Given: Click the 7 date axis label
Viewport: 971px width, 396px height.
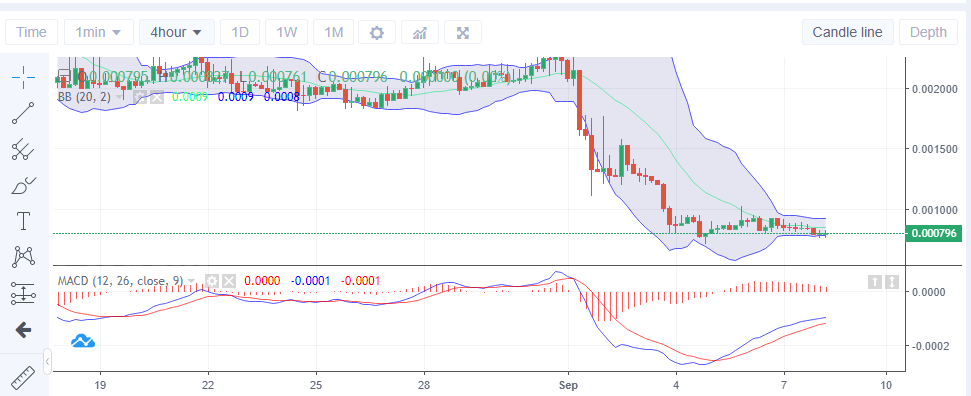Looking at the screenshot, I should [784, 384].
